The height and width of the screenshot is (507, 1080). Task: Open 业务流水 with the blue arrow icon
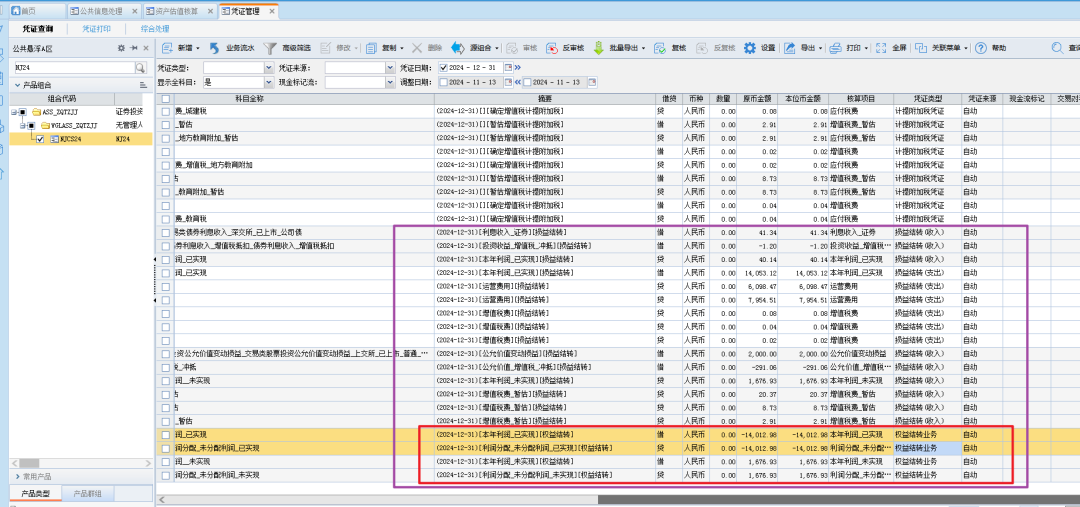click(215, 47)
